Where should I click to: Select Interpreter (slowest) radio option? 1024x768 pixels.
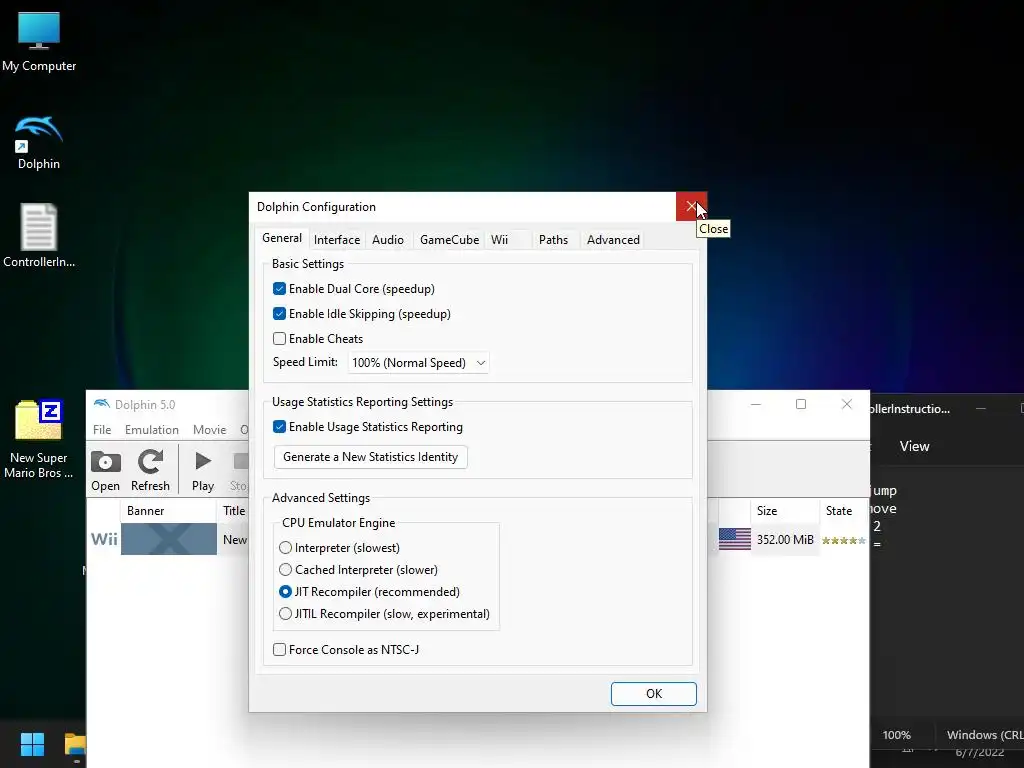(285, 547)
